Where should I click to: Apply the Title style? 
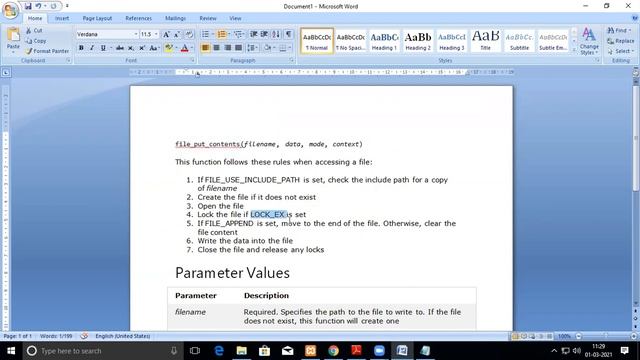click(486, 41)
